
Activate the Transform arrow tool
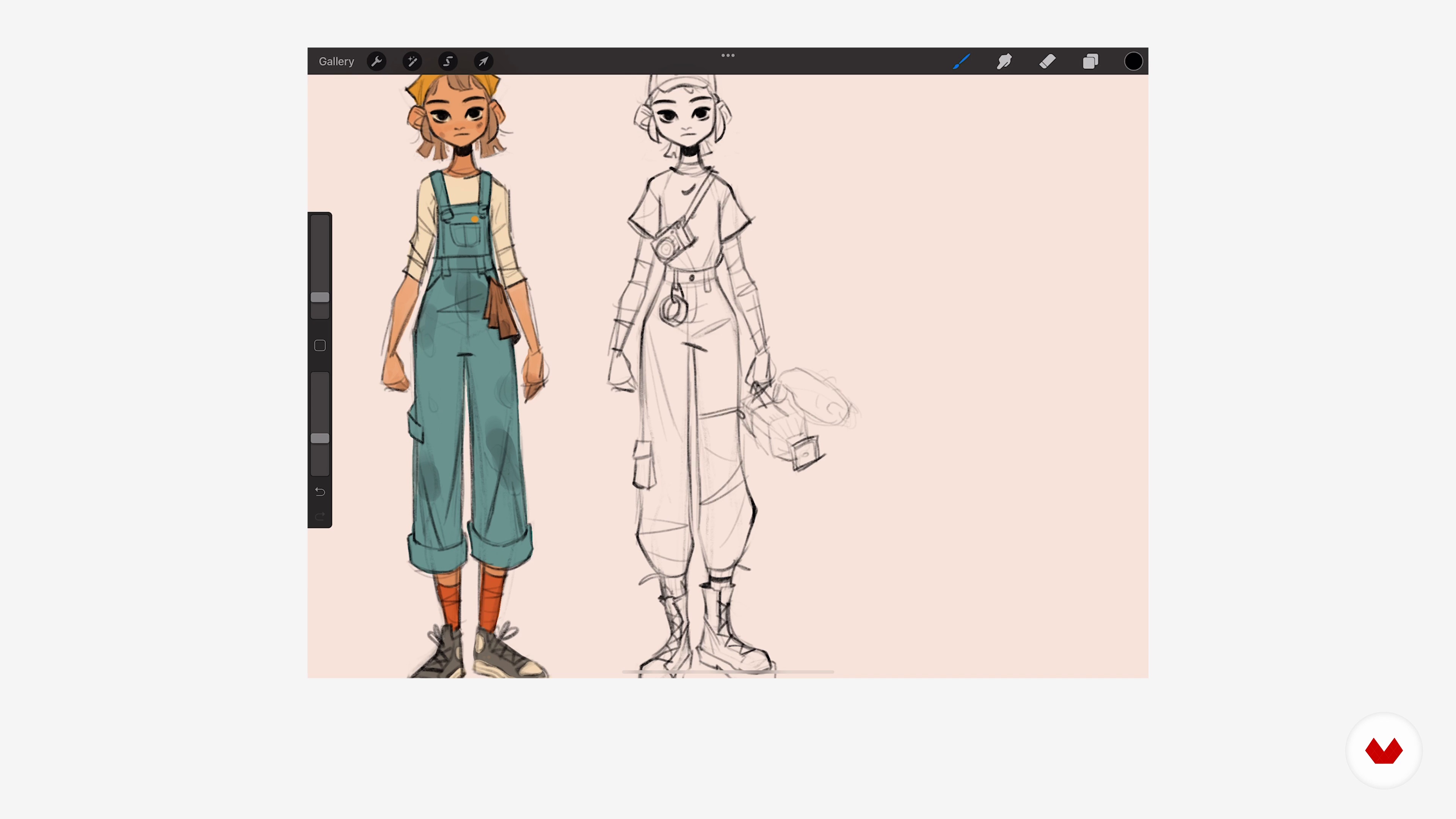pyautogui.click(x=483, y=61)
